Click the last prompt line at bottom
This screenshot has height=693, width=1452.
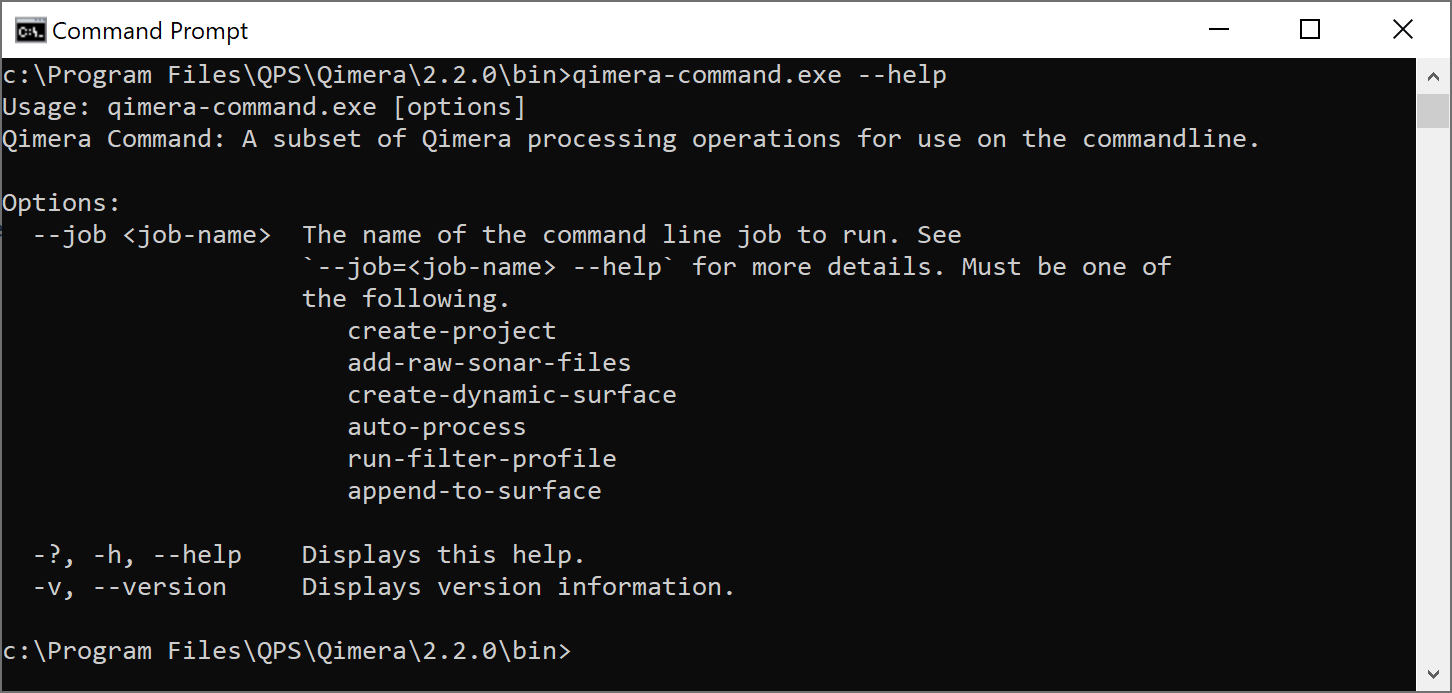pos(286,651)
